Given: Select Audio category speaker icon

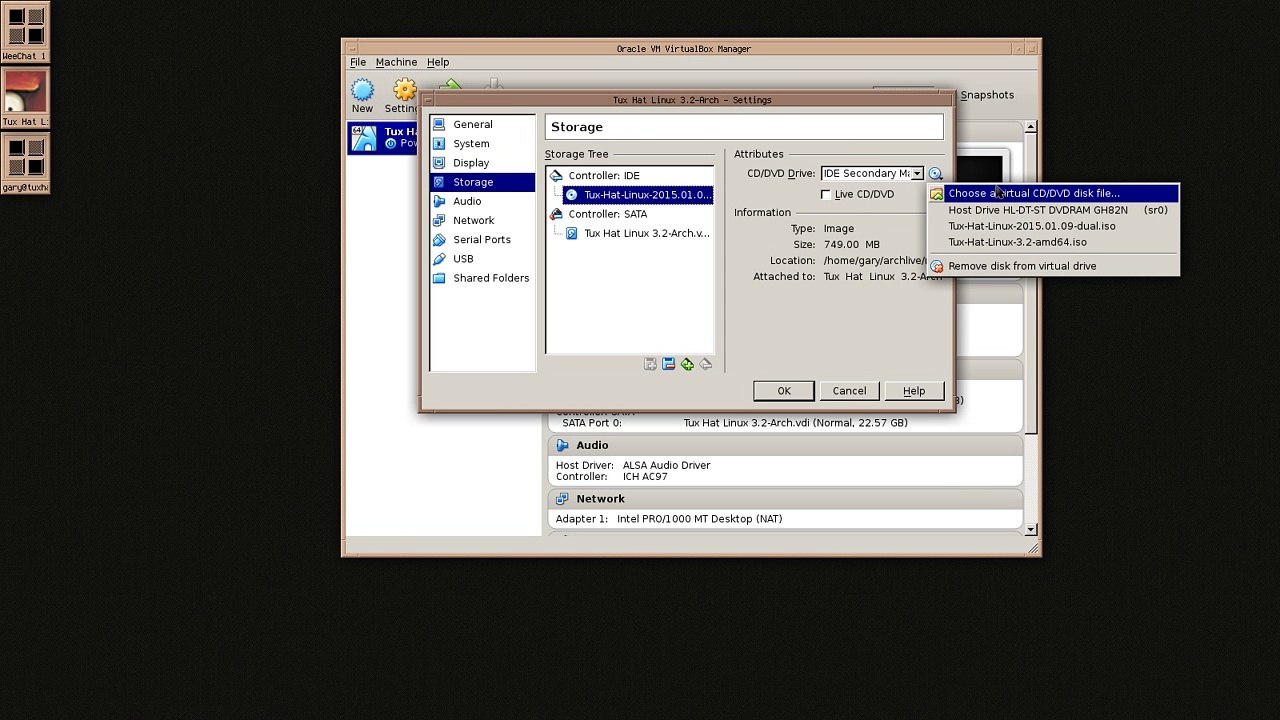Looking at the screenshot, I should pyautogui.click(x=439, y=201).
